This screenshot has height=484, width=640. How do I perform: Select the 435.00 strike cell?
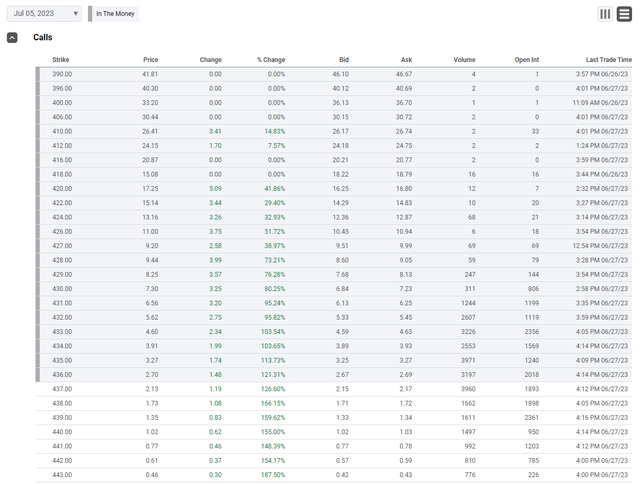point(62,360)
